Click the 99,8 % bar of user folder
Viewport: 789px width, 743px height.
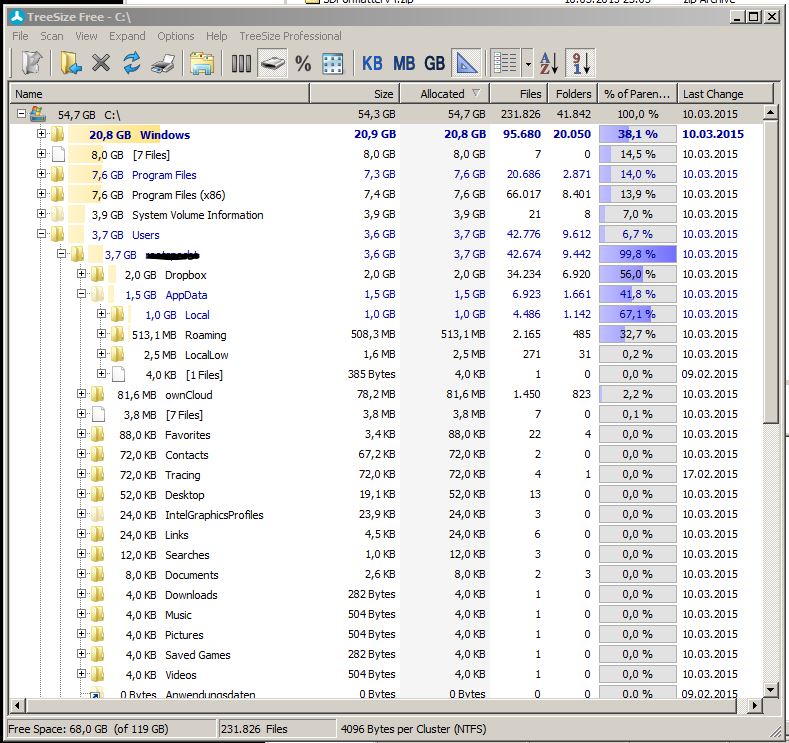pos(638,254)
